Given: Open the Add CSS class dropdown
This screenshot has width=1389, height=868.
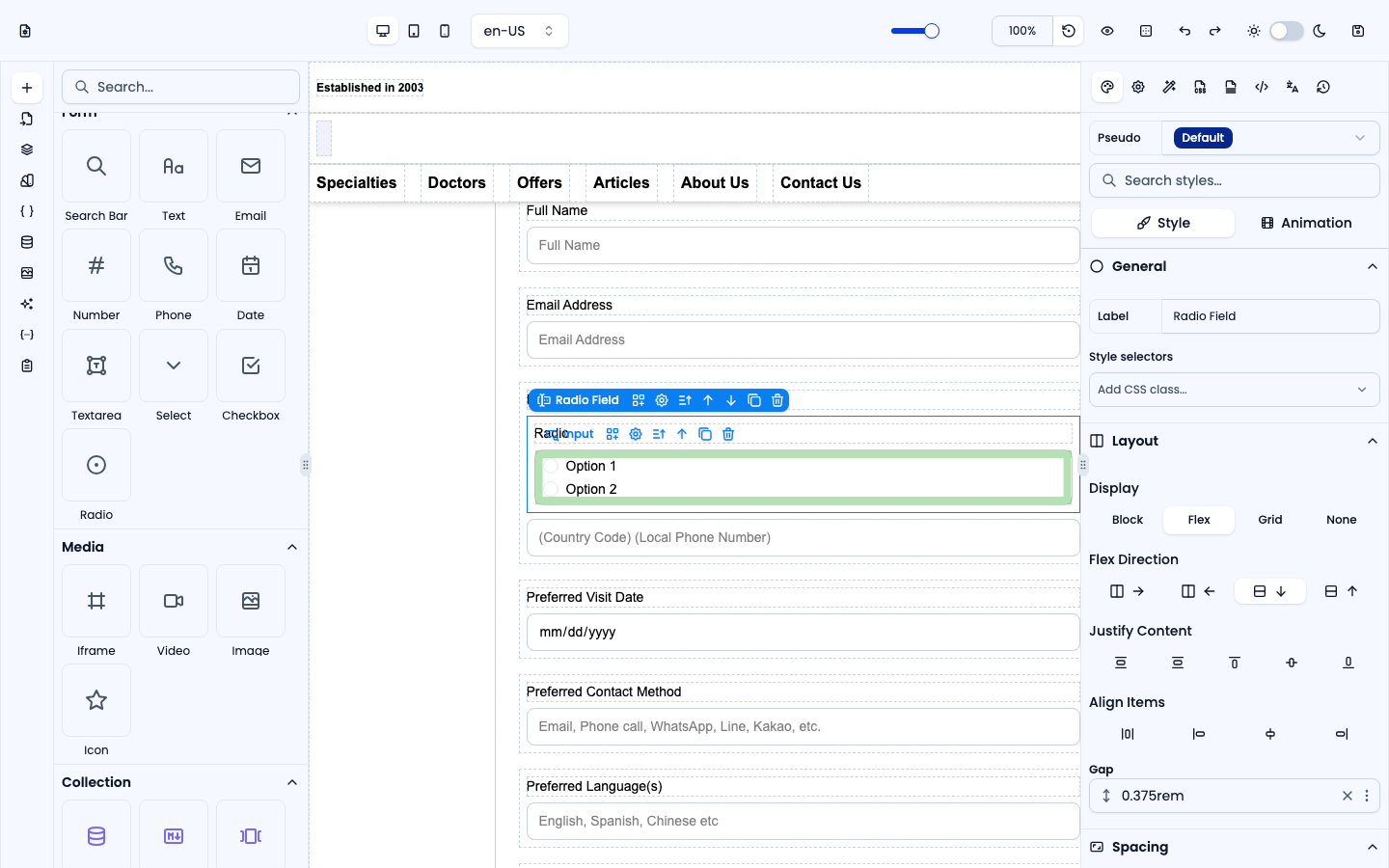Looking at the screenshot, I should (x=1235, y=390).
